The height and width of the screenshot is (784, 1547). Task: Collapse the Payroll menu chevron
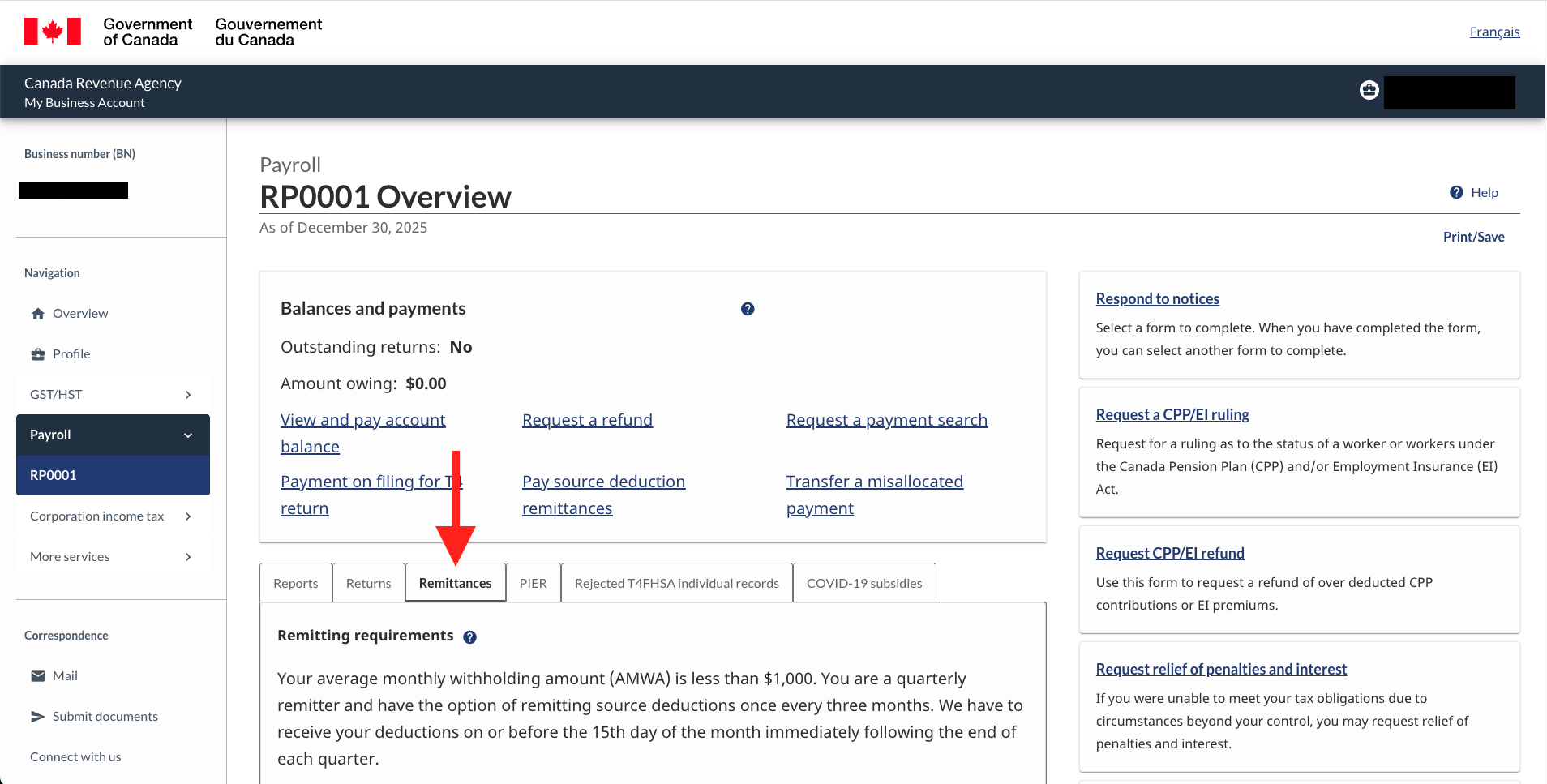(x=188, y=435)
